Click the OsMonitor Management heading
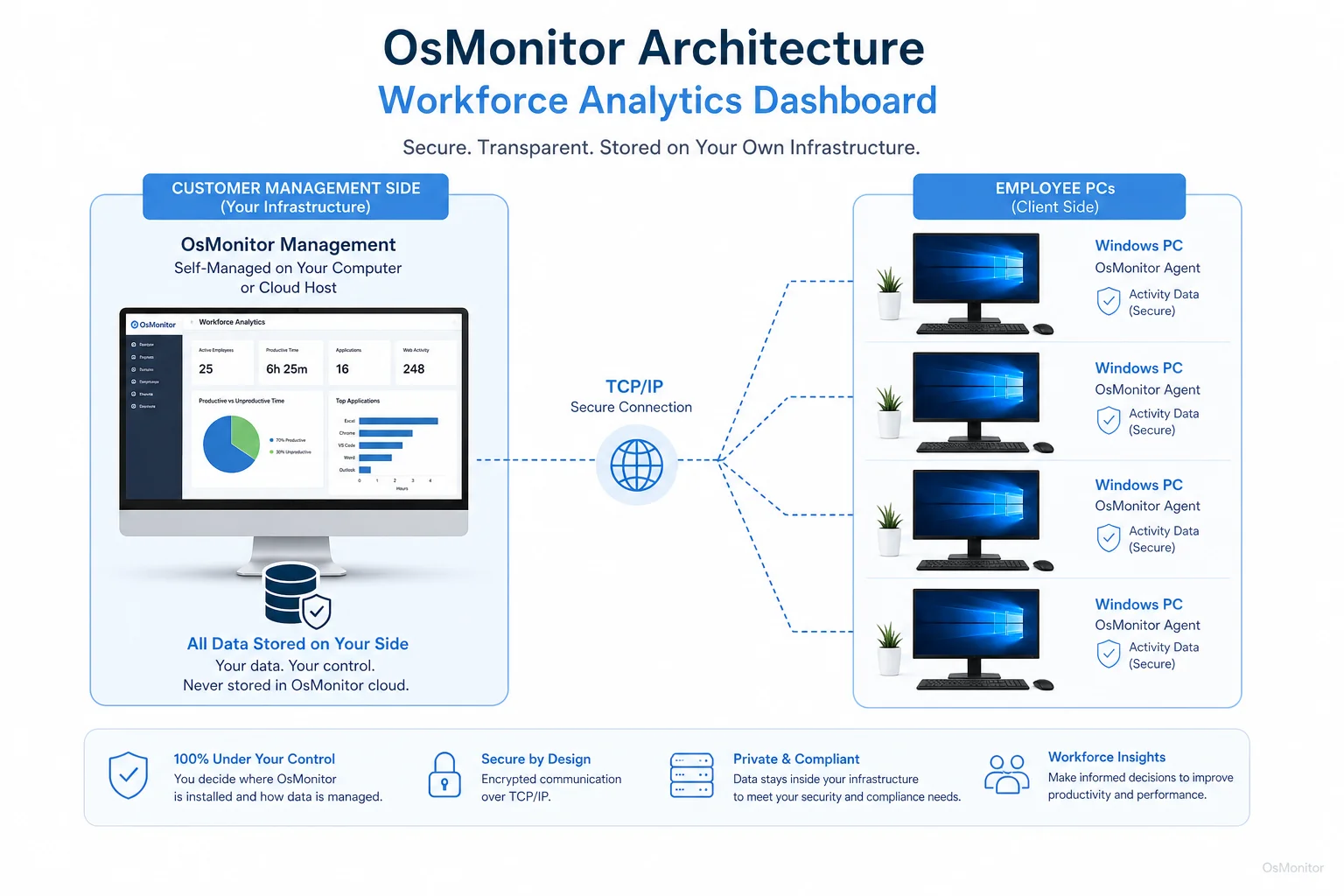Viewport: 1344px width, 896px height. (x=288, y=245)
